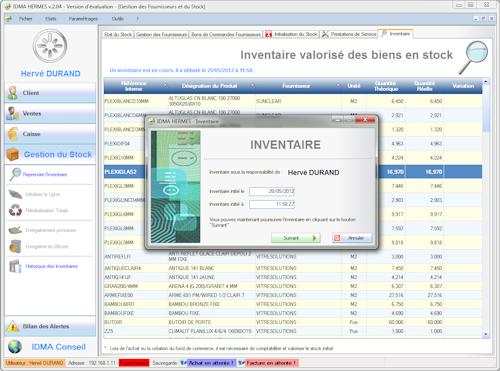500x371 pixels.
Task: Click the icon before Achat en attente
Action: pyautogui.click(x=184, y=363)
